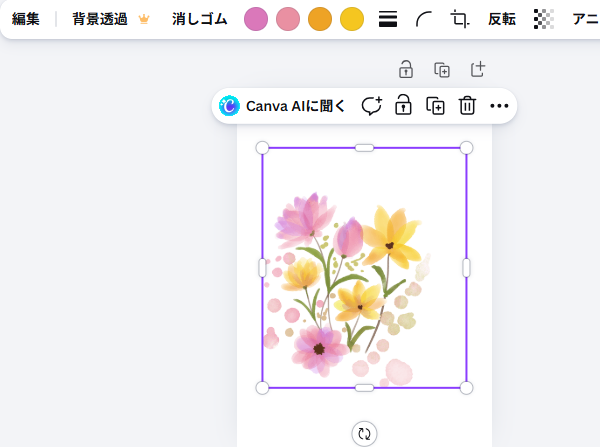
Task: Add a new page icon
Action: click(478, 69)
